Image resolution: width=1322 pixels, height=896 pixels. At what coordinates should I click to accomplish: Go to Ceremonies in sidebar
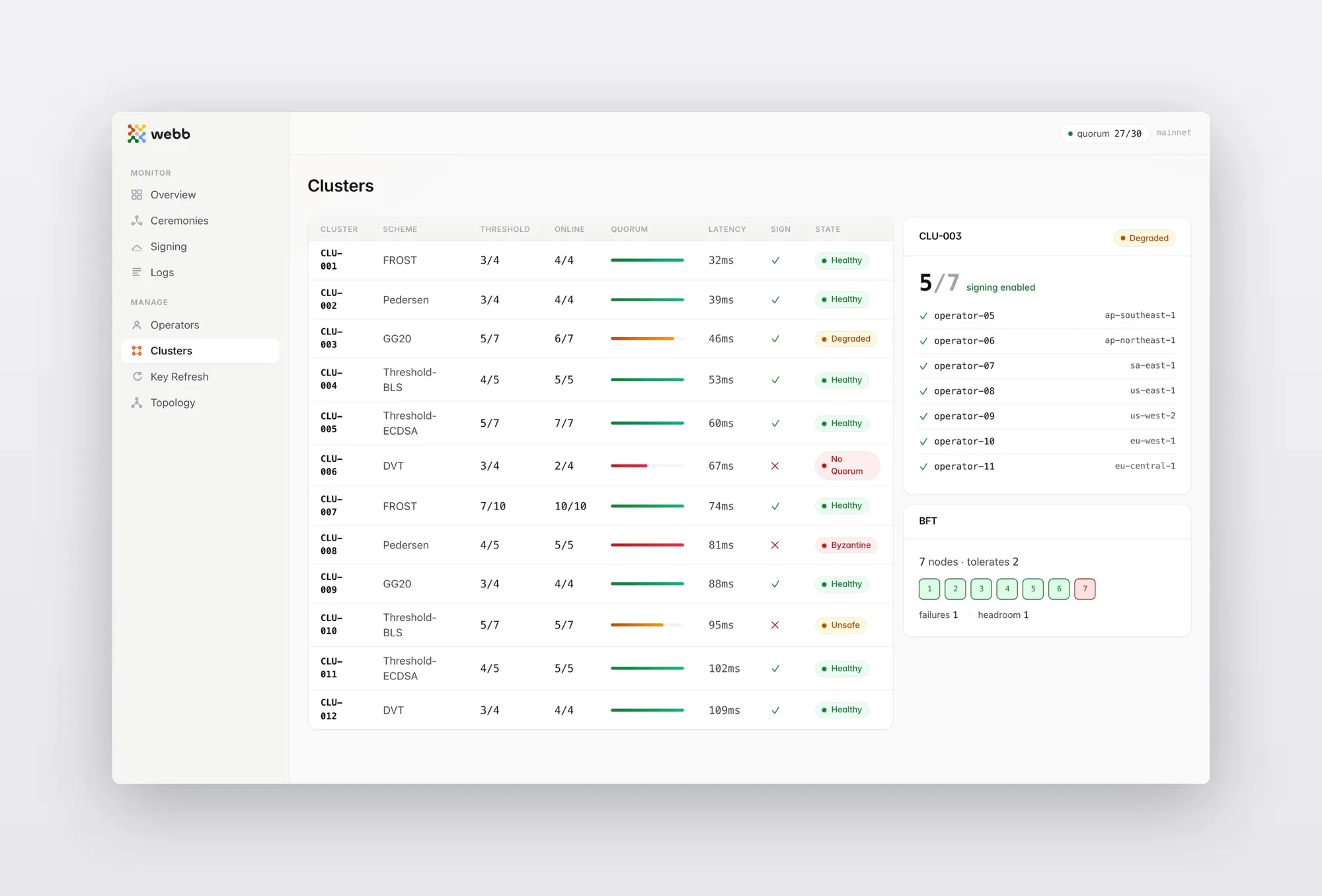coord(200,221)
